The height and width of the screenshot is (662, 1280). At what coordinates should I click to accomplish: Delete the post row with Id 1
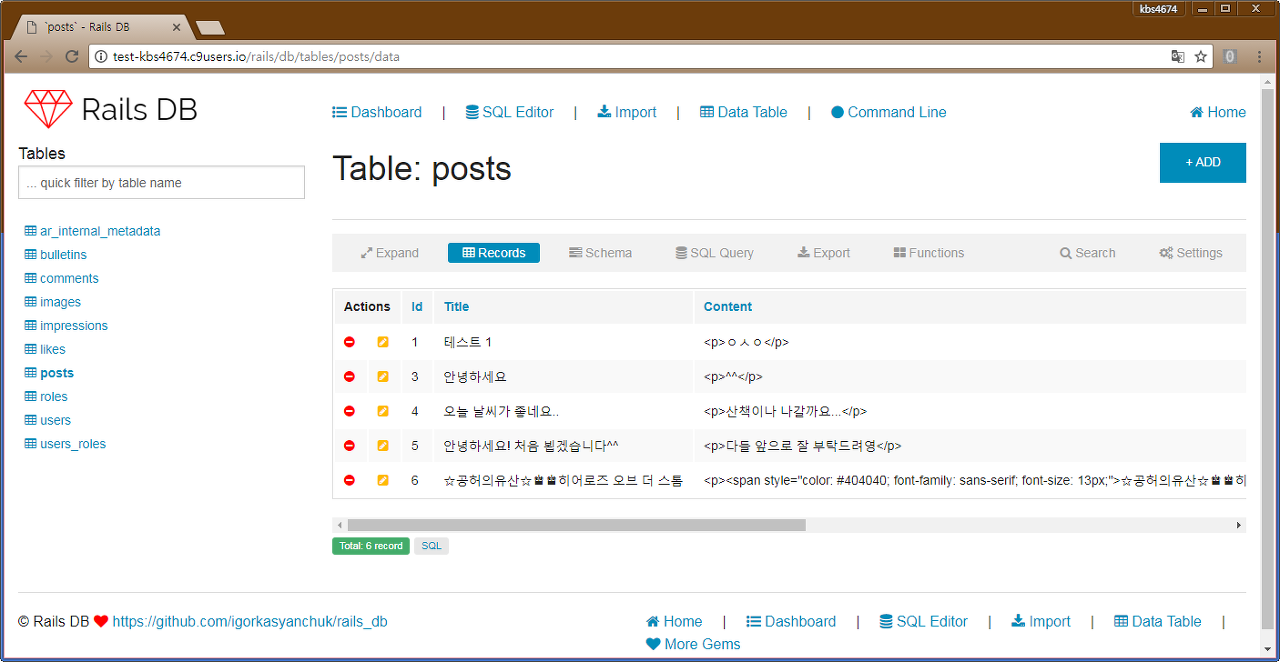pyautogui.click(x=349, y=342)
